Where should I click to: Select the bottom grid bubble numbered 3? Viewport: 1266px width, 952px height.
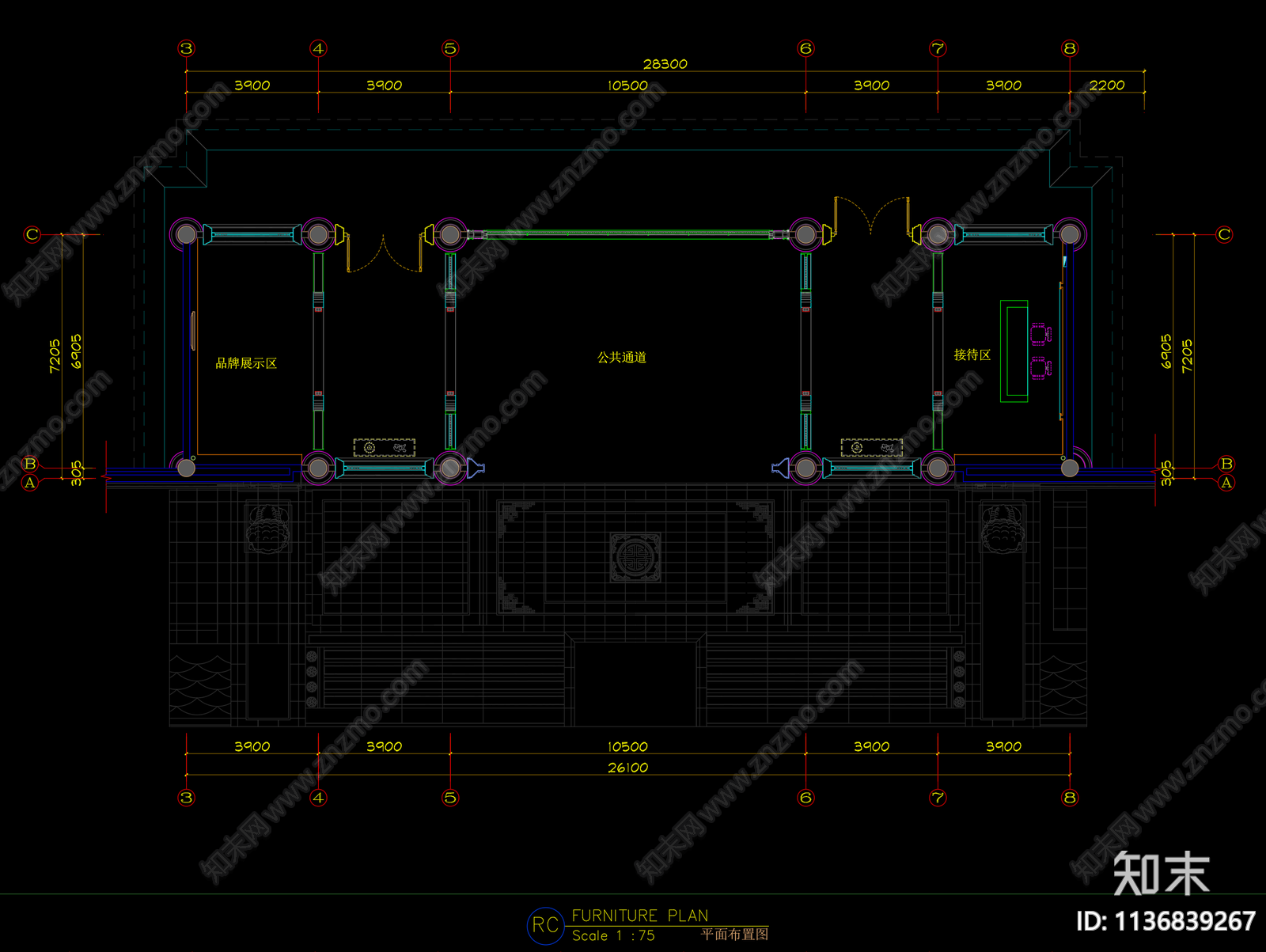pyautogui.click(x=186, y=798)
